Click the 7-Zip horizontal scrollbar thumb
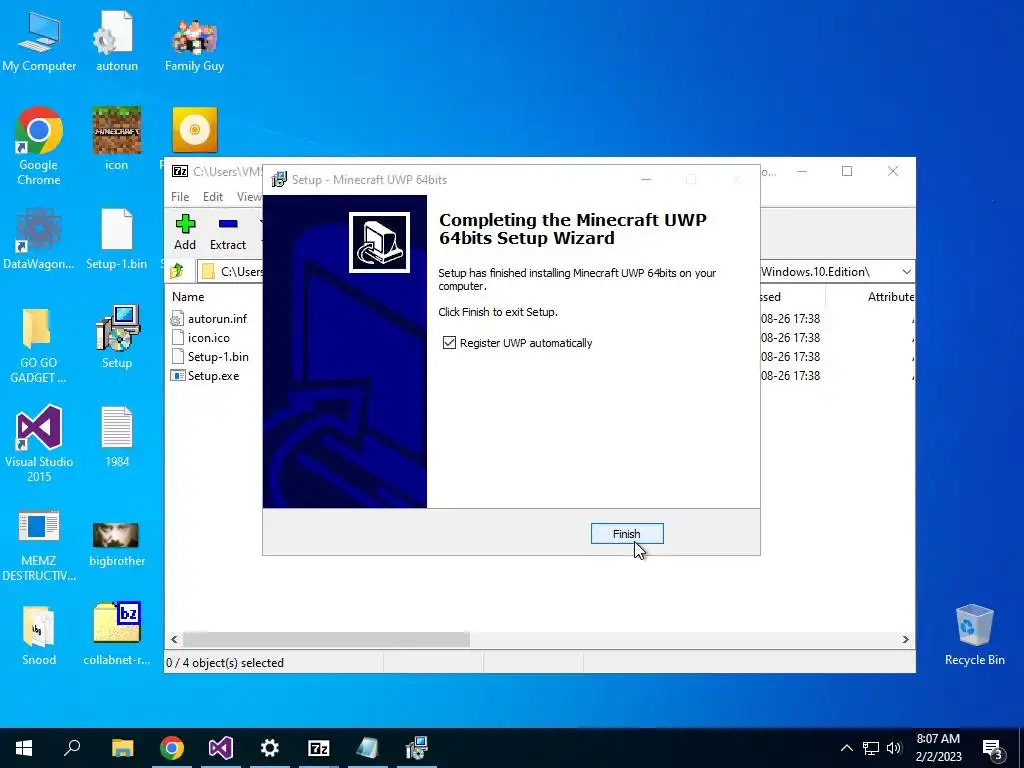 coord(326,639)
